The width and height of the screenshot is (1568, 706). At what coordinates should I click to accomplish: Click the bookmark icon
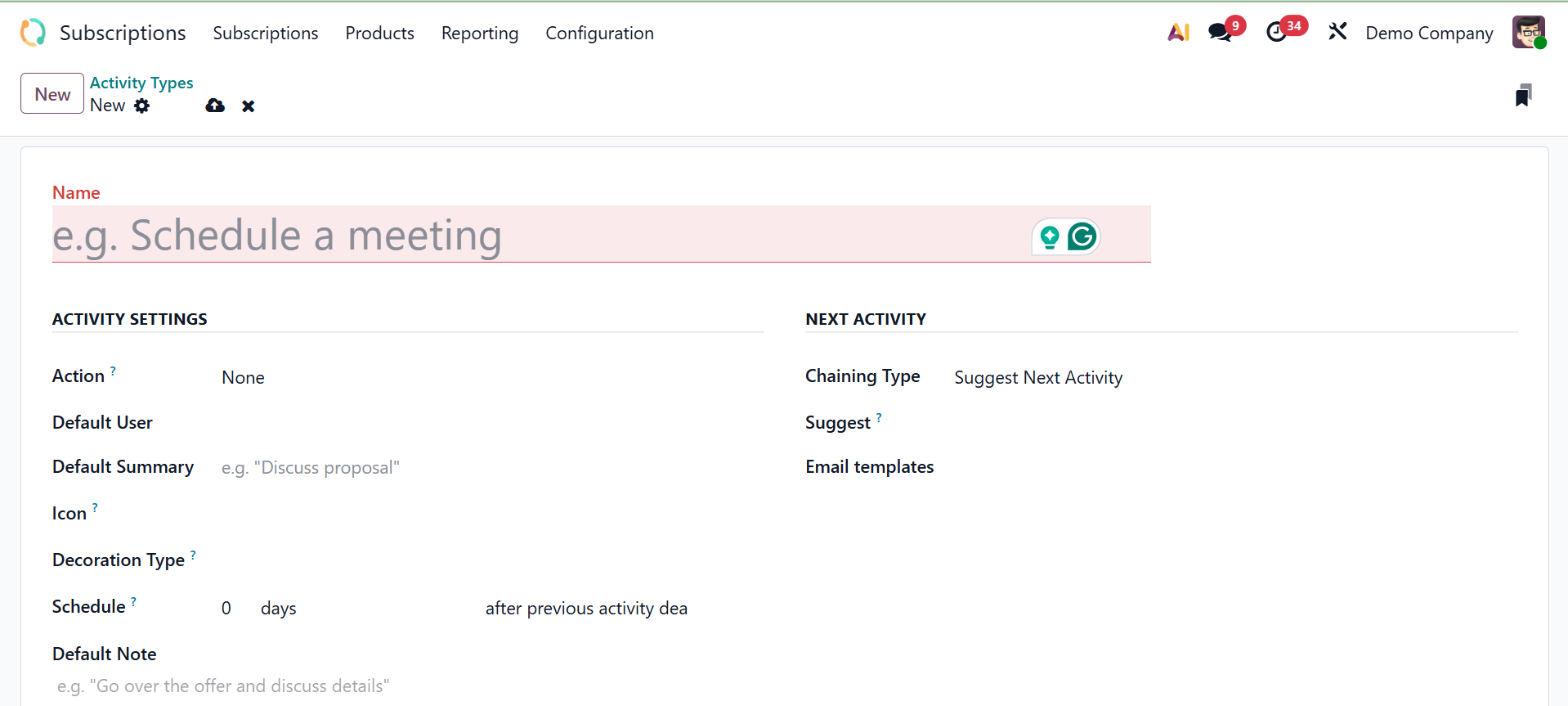pyautogui.click(x=1523, y=96)
